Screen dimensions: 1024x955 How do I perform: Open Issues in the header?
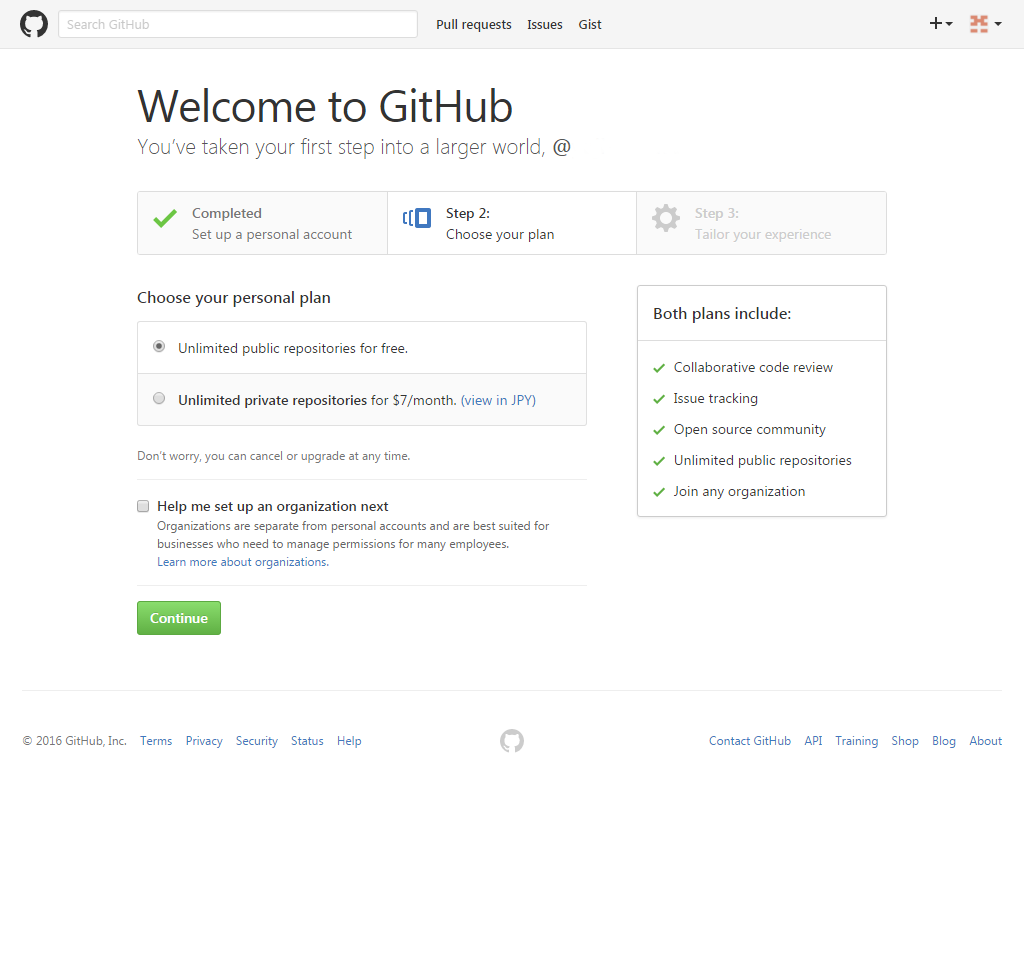click(545, 24)
